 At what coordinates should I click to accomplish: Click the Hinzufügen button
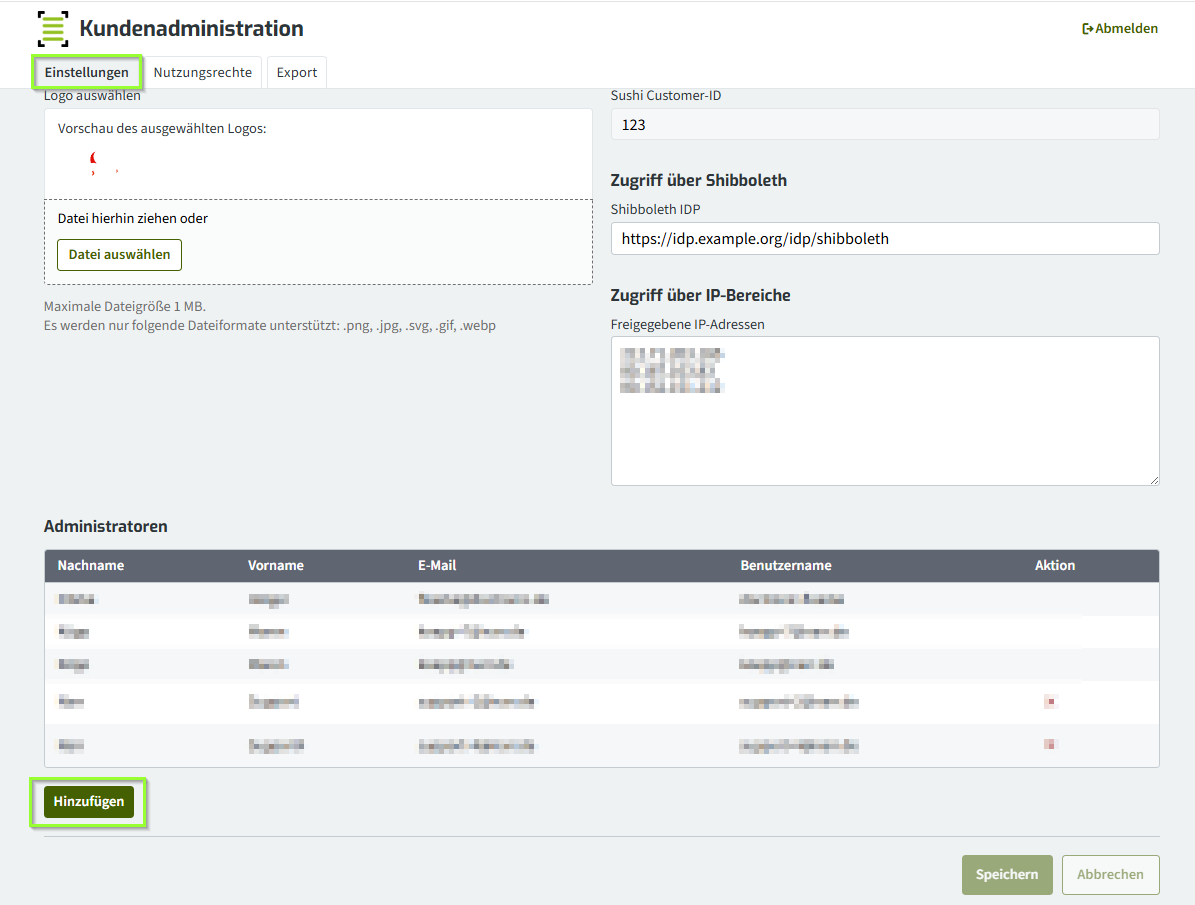(89, 802)
